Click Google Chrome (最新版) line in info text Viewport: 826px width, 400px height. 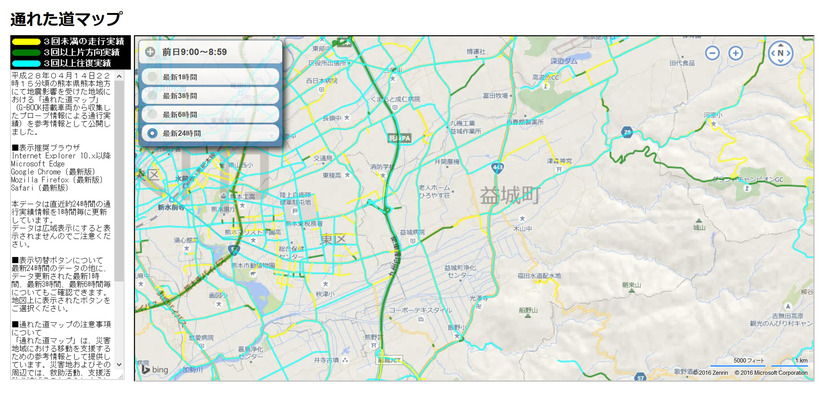pos(53,172)
